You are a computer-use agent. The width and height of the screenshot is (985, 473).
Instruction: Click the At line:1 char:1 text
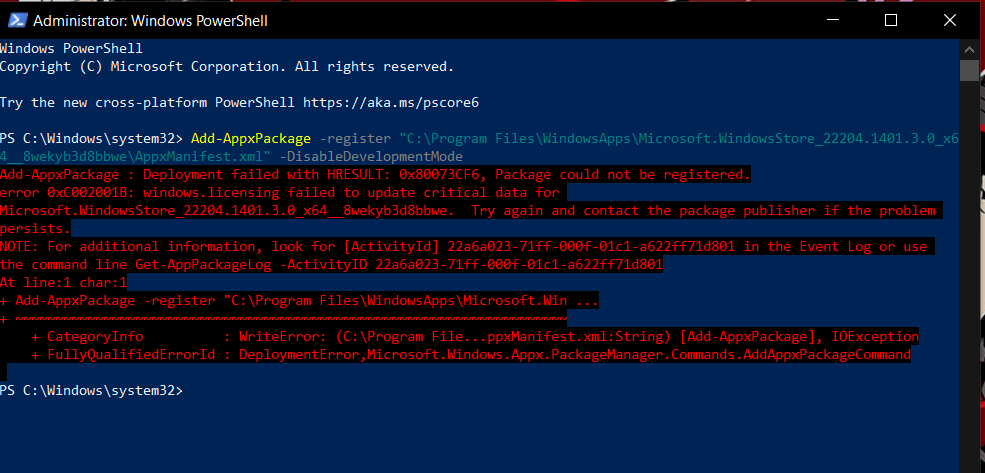pos(63,283)
